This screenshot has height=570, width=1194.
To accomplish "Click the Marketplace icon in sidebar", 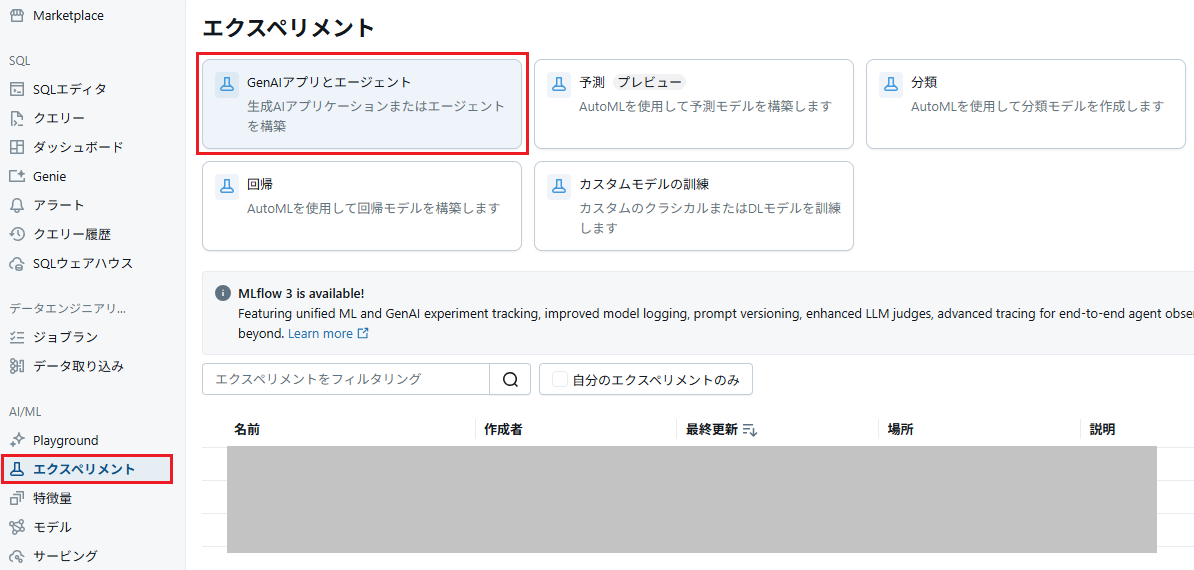I will pos(16,16).
